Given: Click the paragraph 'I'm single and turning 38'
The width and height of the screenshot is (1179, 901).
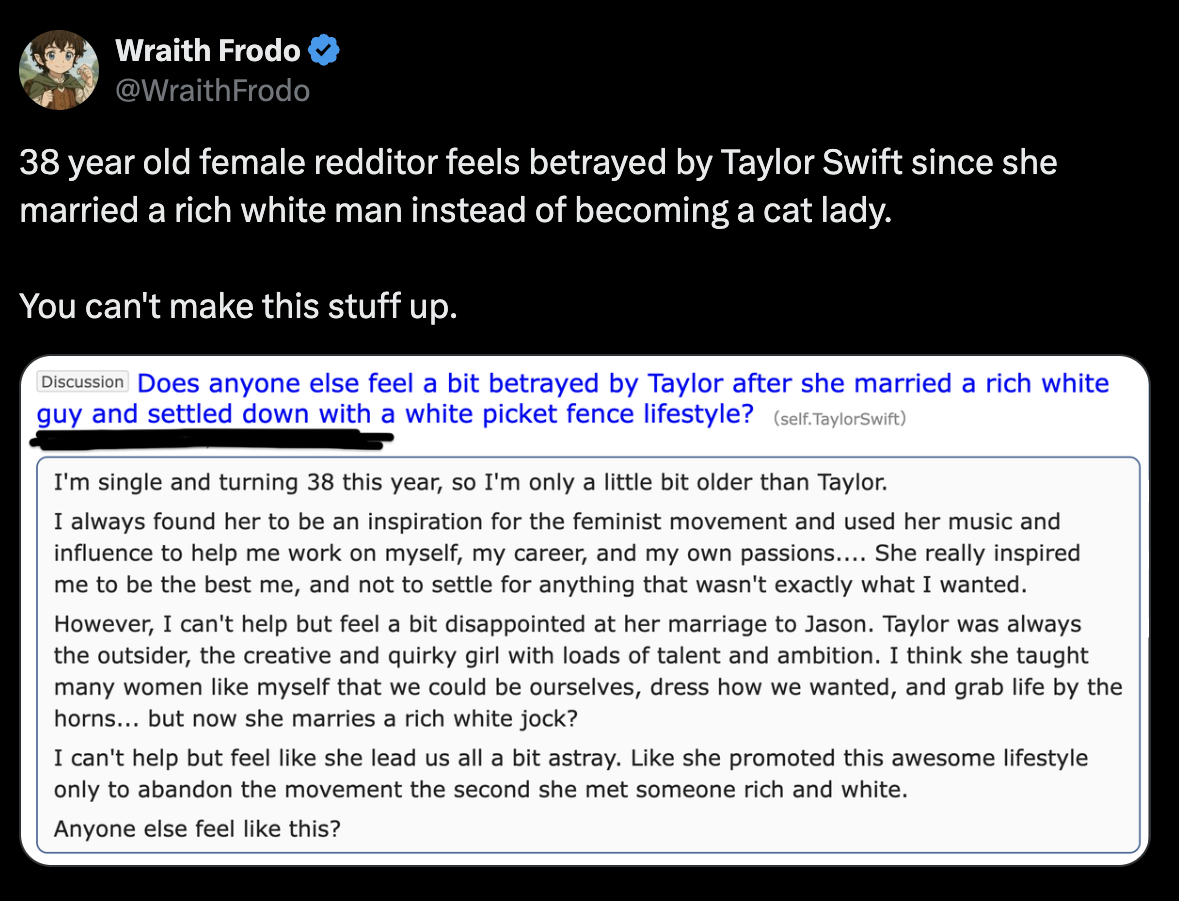Looking at the screenshot, I should (470, 482).
